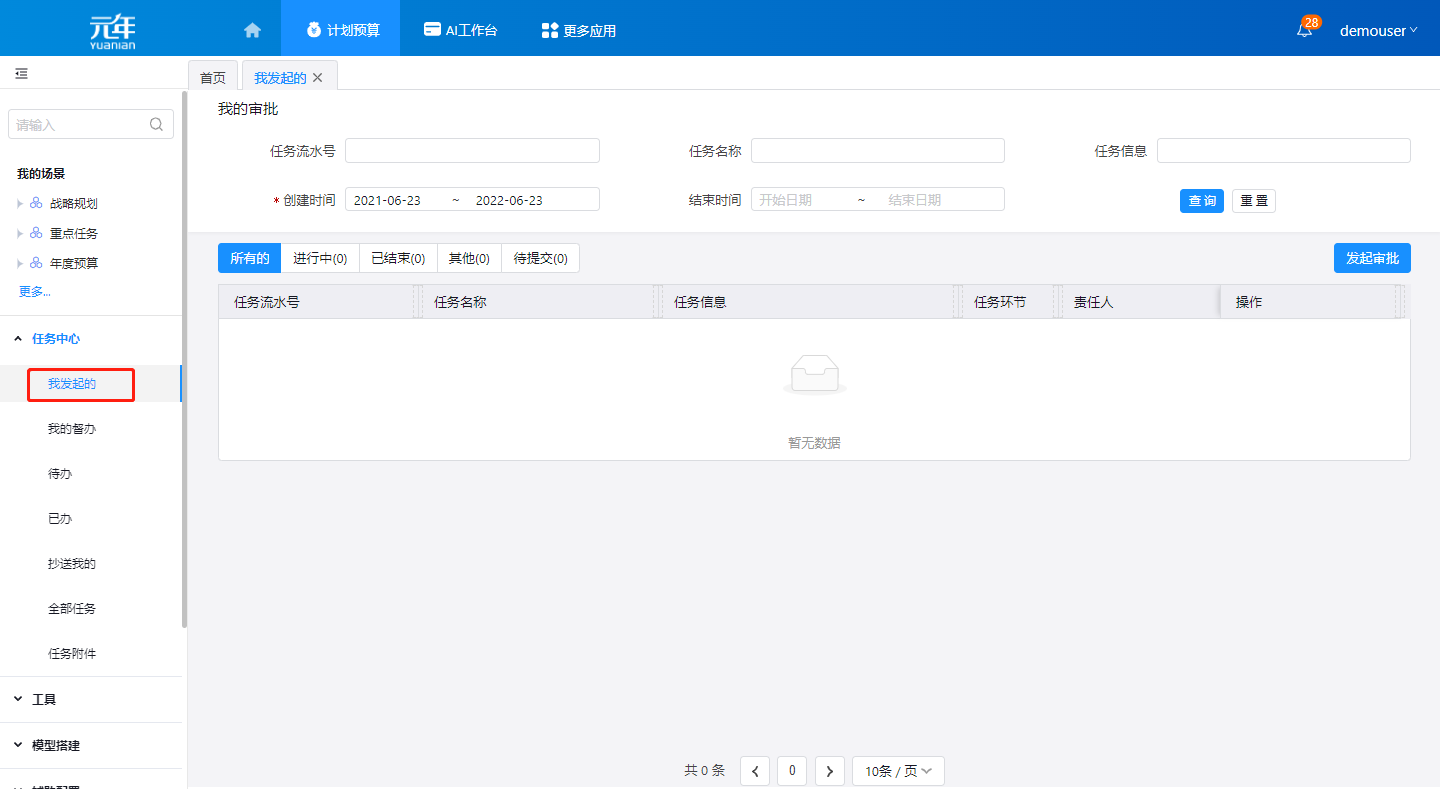Go to the next page arrow
The height and width of the screenshot is (789, 1440).
[x=829, y=771]
